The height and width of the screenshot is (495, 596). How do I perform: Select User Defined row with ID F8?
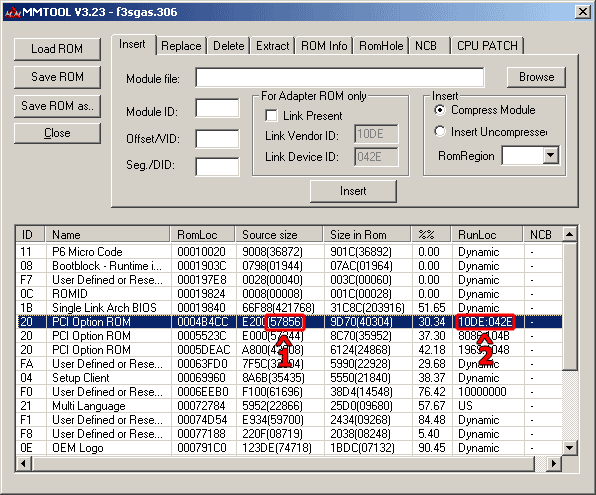click(290, 434)
